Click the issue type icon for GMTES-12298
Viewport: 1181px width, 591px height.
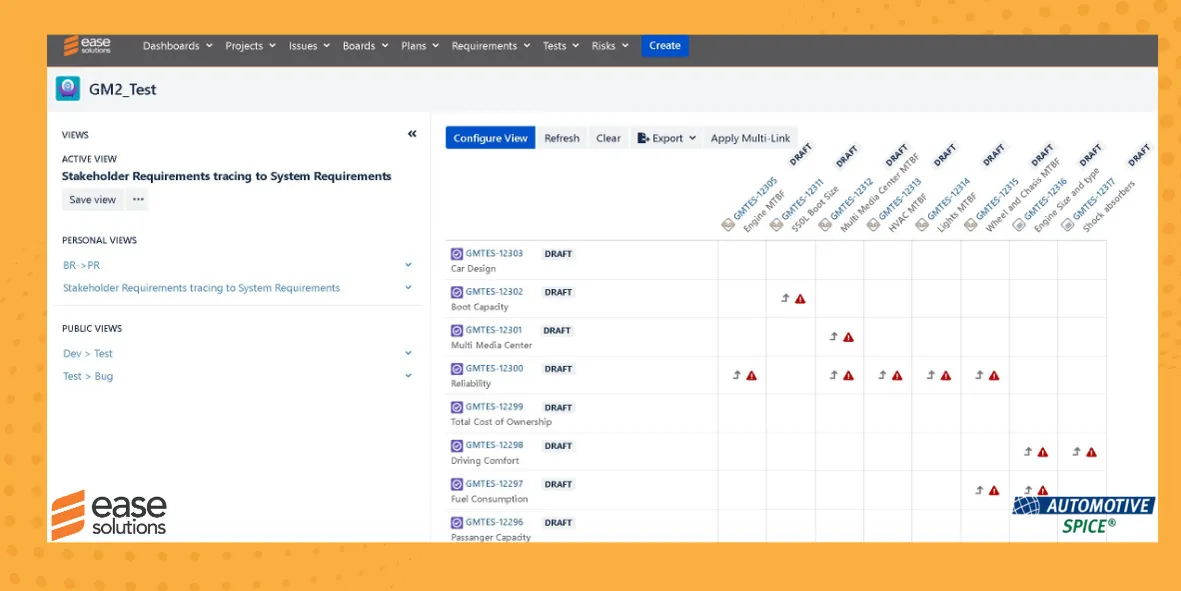[x=456, y=446]
